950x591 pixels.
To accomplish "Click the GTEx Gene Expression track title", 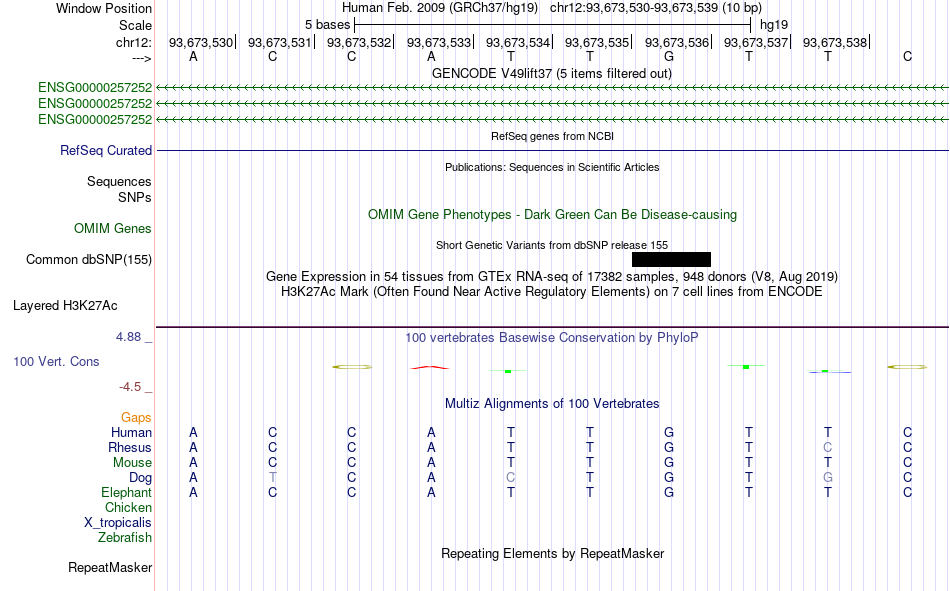I will 552,276.
